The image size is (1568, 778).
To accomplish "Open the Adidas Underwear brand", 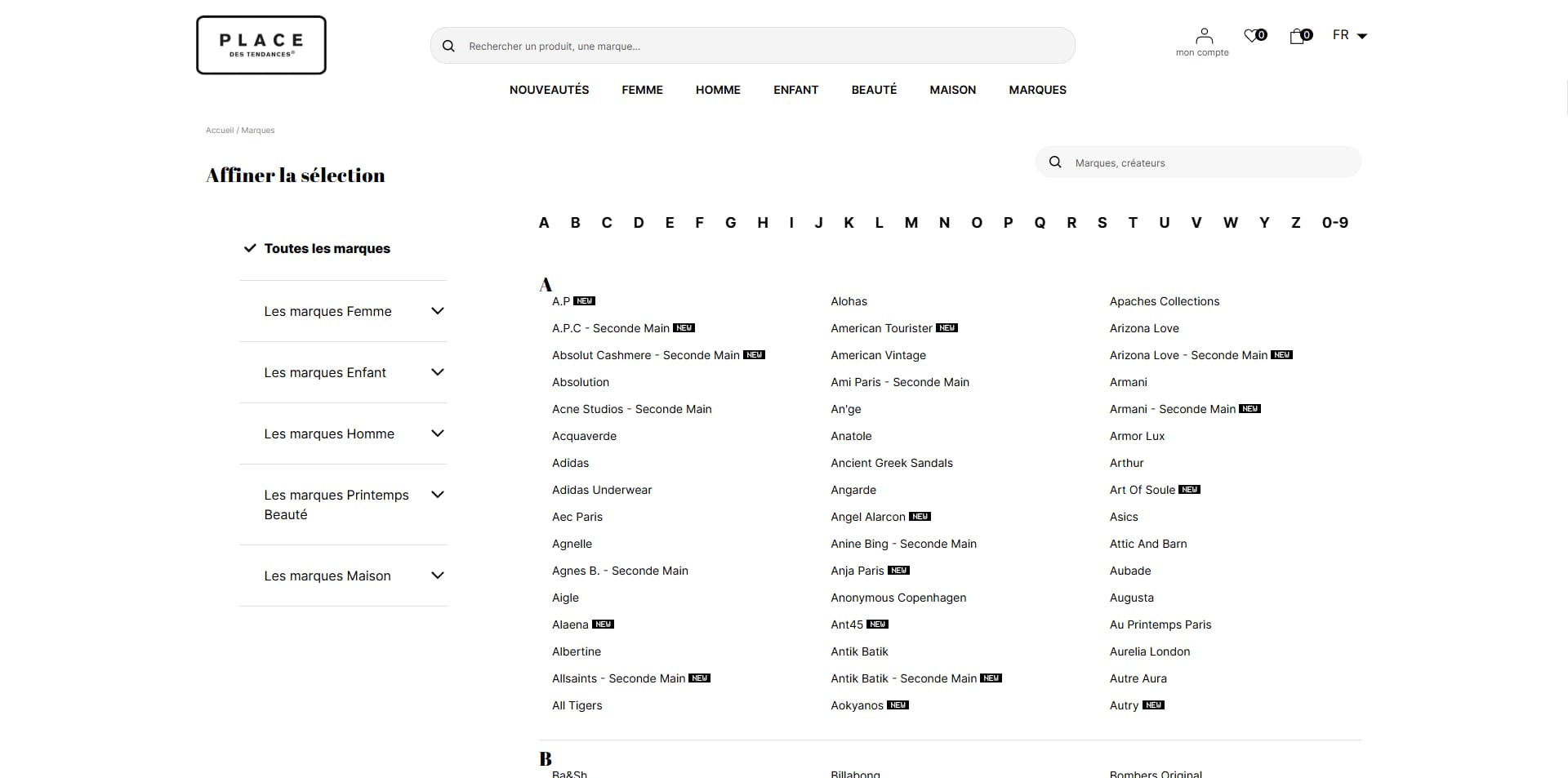I will (602, 490).
